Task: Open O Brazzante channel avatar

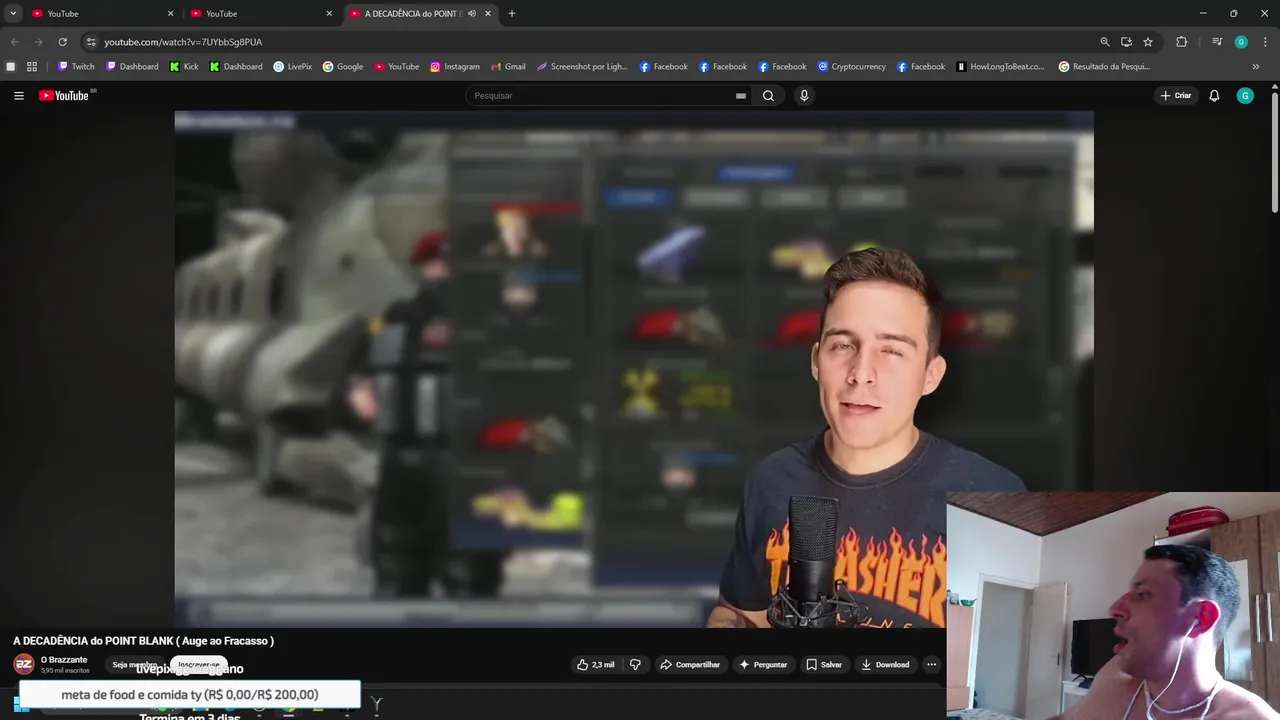Action: [24, 665]
